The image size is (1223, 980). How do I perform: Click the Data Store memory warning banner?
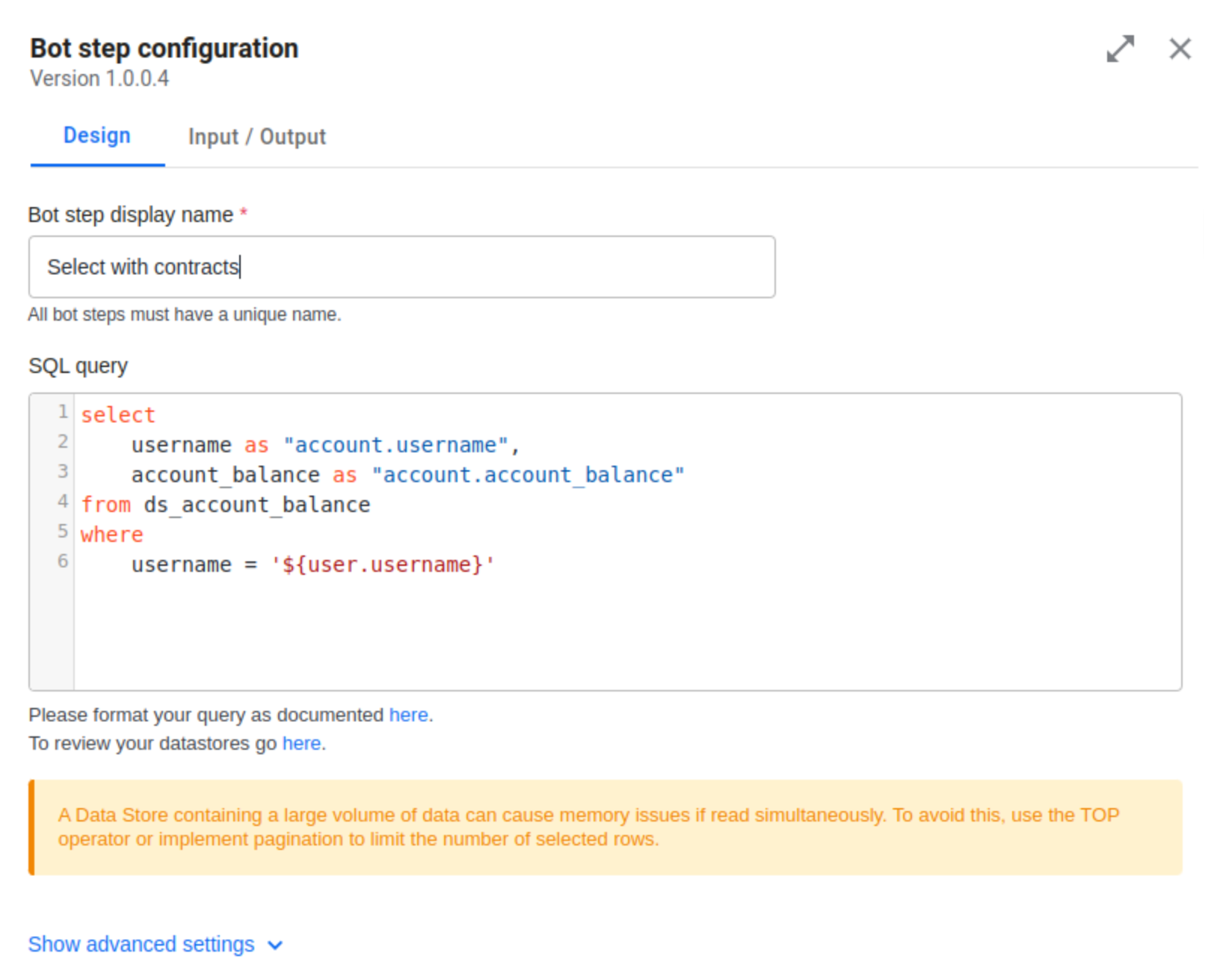pos(606,828)
